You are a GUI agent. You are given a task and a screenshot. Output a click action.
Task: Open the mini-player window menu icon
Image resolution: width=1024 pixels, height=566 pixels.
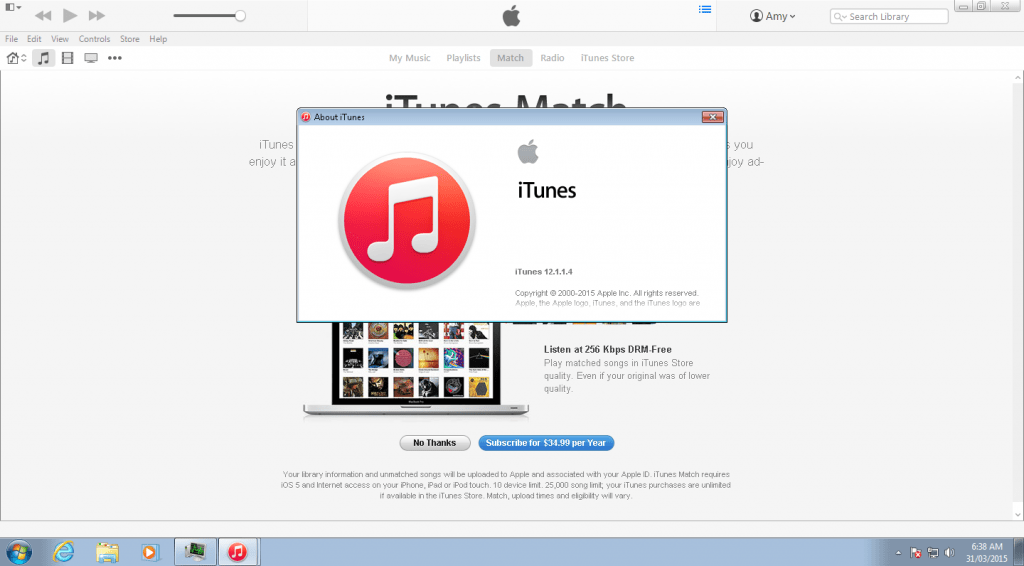point(13,7)
